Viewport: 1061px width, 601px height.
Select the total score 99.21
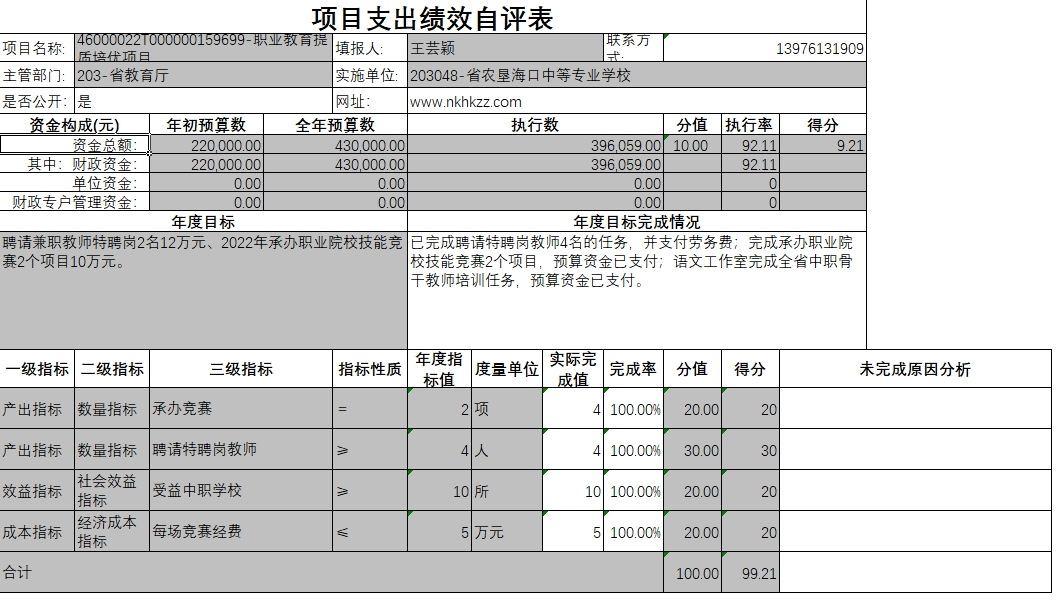750,573
